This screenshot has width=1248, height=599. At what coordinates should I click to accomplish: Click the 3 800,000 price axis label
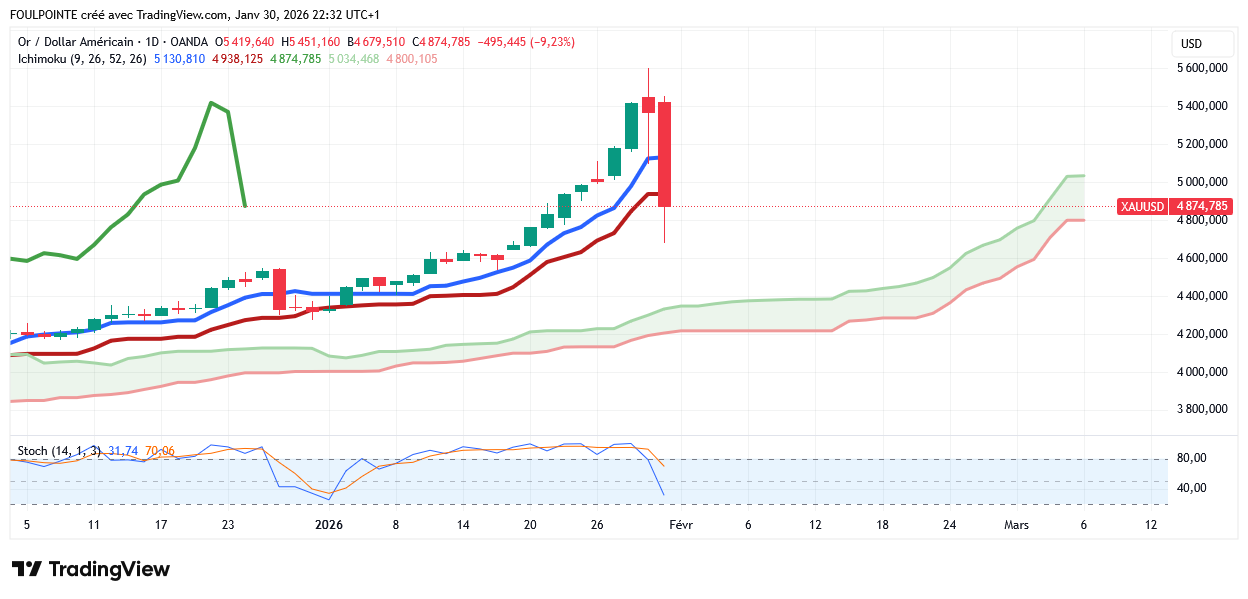point(1200,409)
